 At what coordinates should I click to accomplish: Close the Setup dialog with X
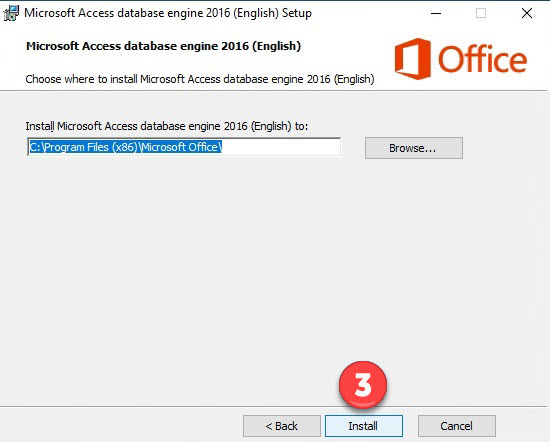(527, 13)
